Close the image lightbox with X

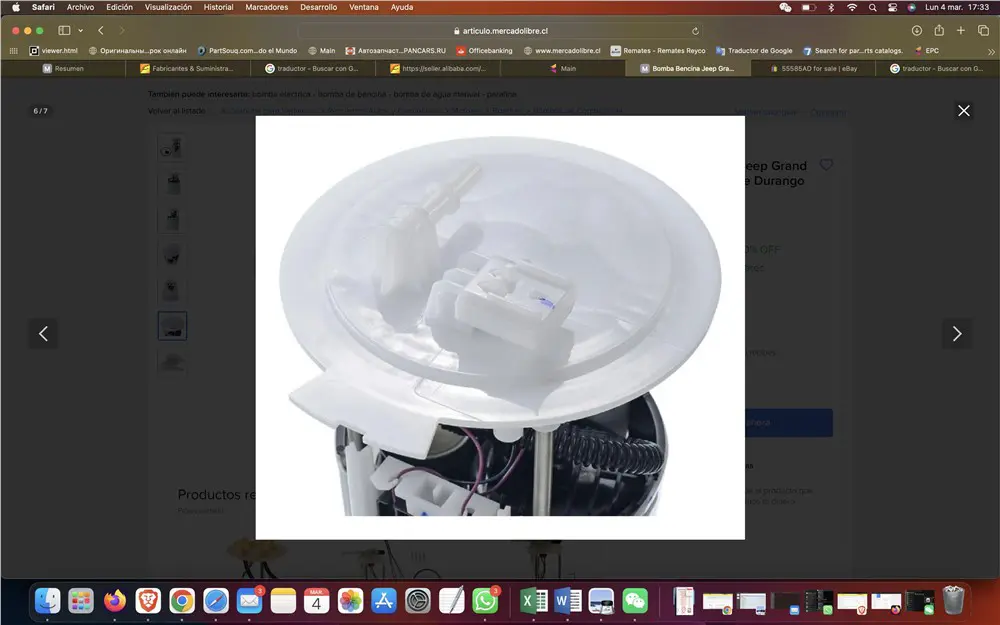[x=963, y=111]
